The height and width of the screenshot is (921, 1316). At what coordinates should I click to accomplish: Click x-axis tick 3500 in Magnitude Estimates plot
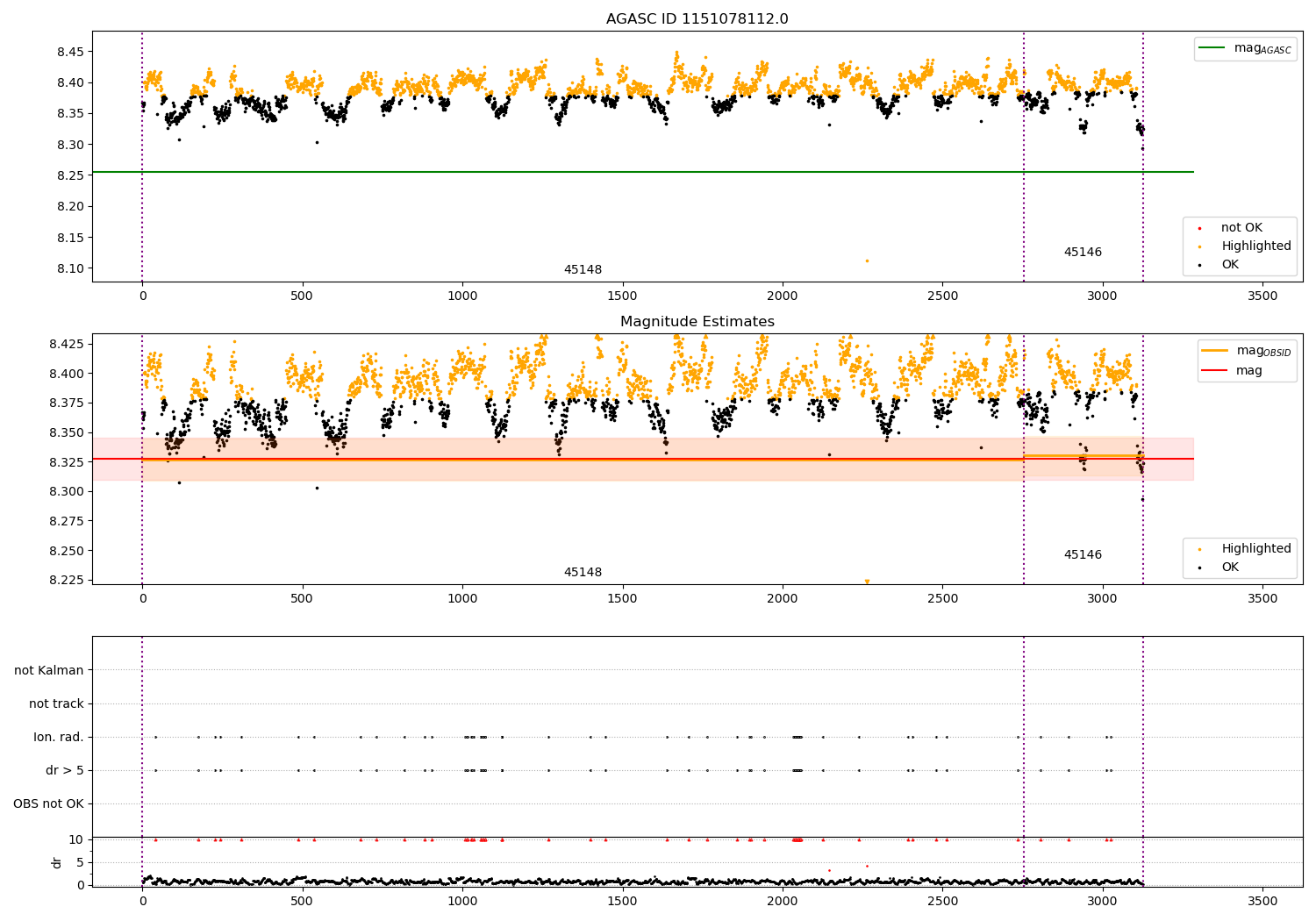tap(1262, 599)
